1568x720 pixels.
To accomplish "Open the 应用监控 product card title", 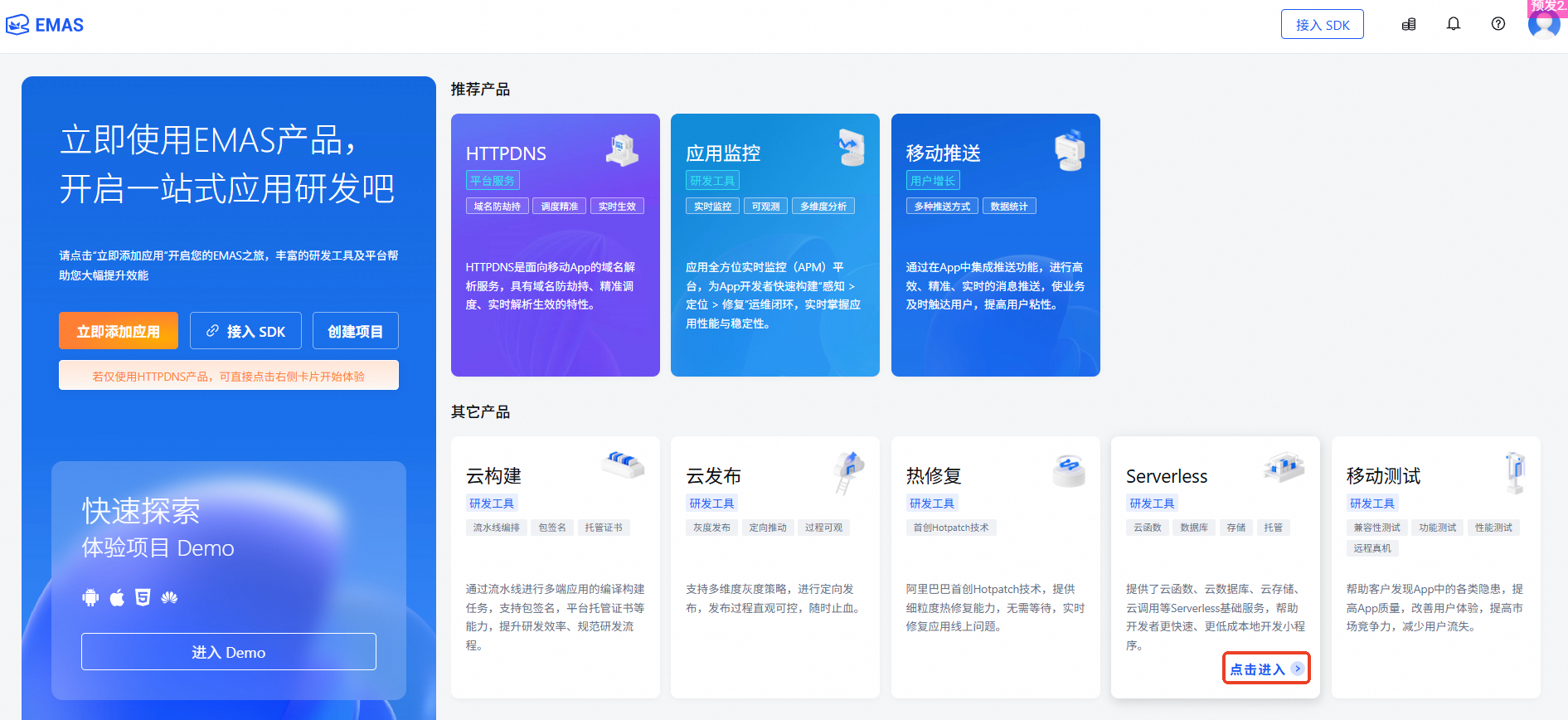I will (x=723, y=153).
